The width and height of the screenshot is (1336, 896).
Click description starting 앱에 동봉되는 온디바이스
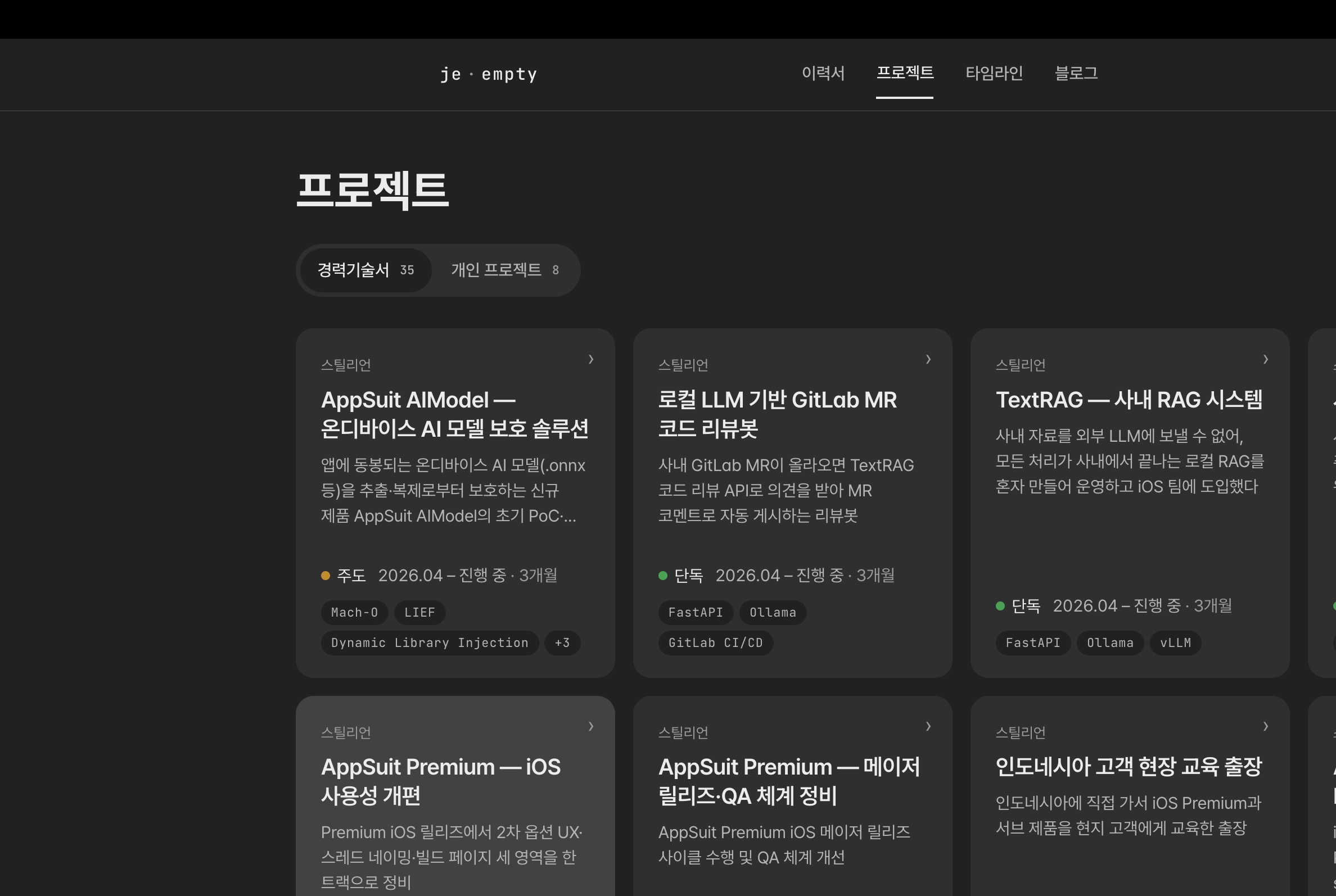click(x=453, y=490)
